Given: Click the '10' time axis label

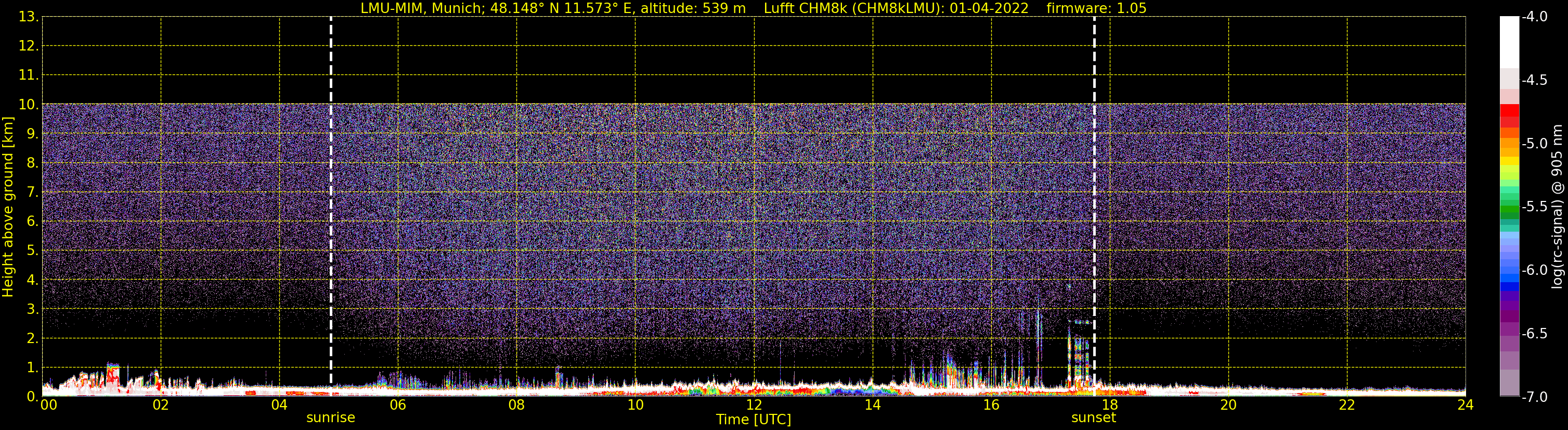Looking at the screenshot, I should 636,405.
